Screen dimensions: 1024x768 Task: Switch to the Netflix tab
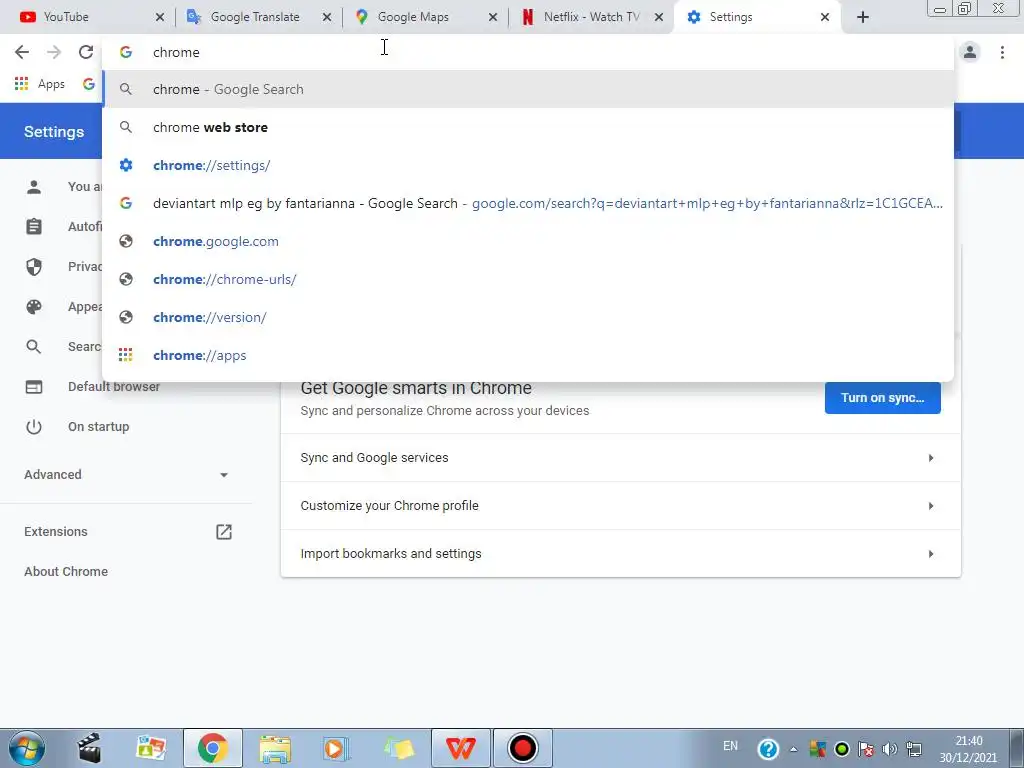click(591, 17)
